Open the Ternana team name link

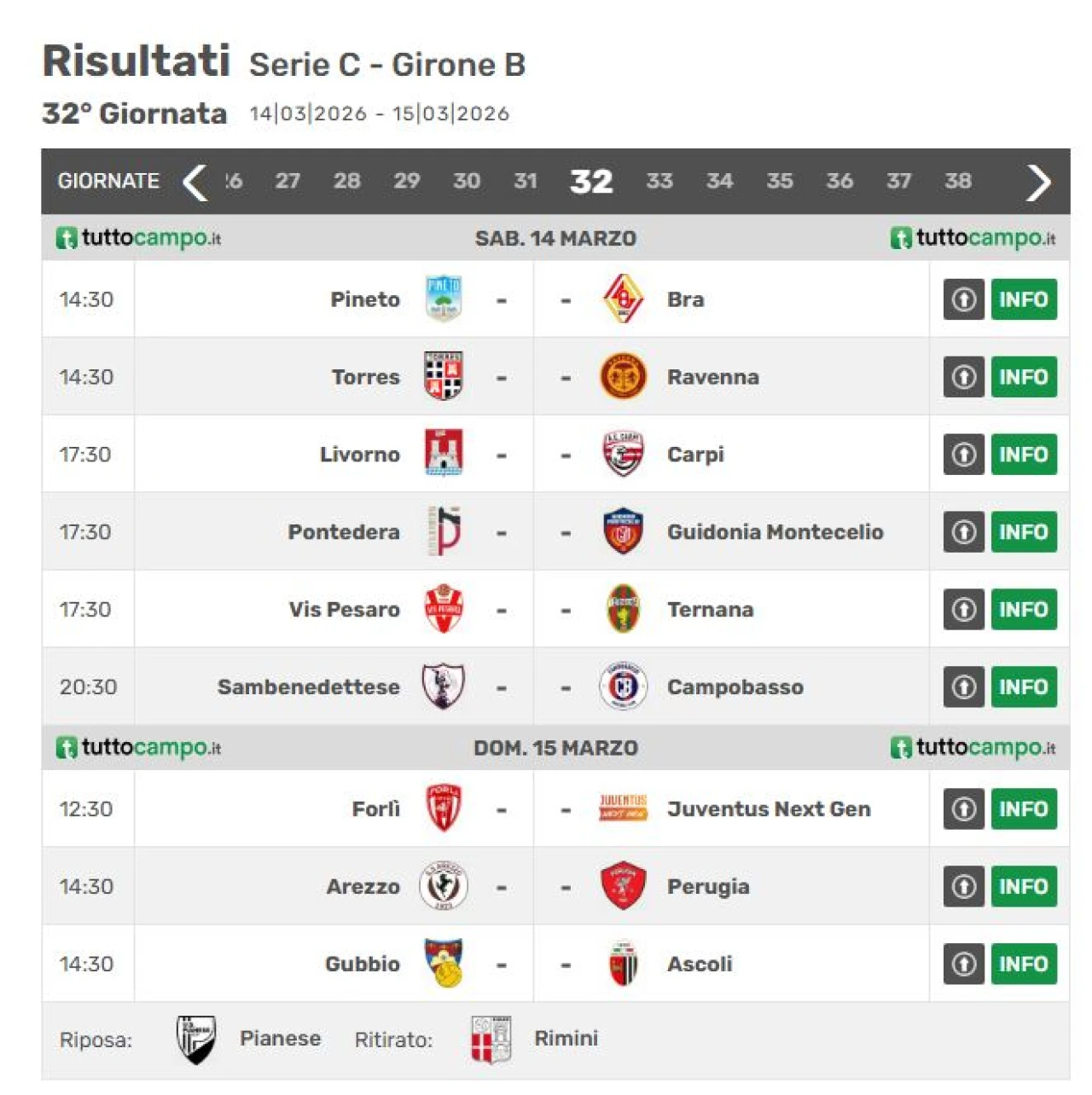click(710, 610)
